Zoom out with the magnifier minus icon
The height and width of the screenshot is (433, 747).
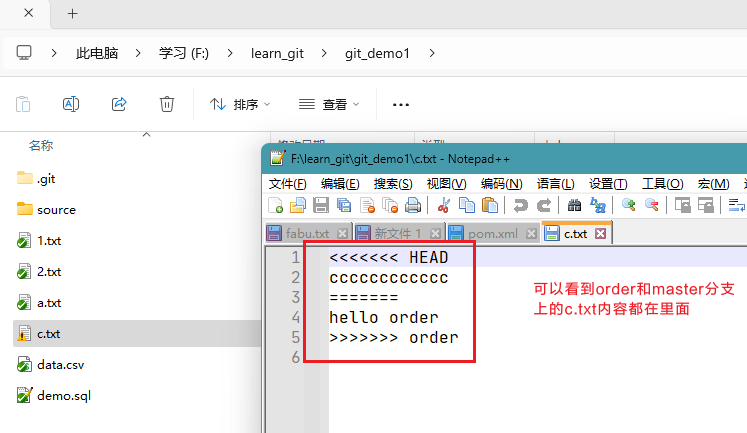point(651,205)
